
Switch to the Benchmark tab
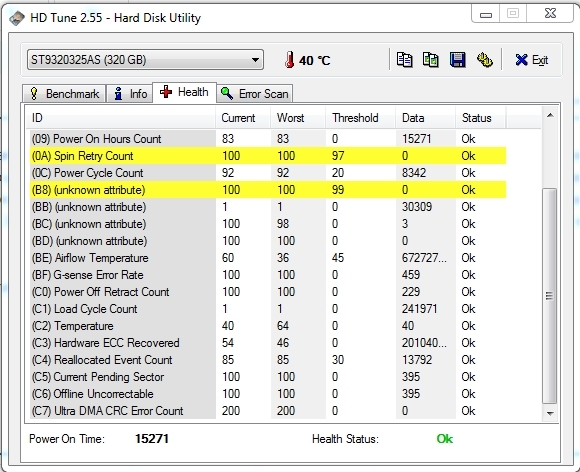point(64,94)
